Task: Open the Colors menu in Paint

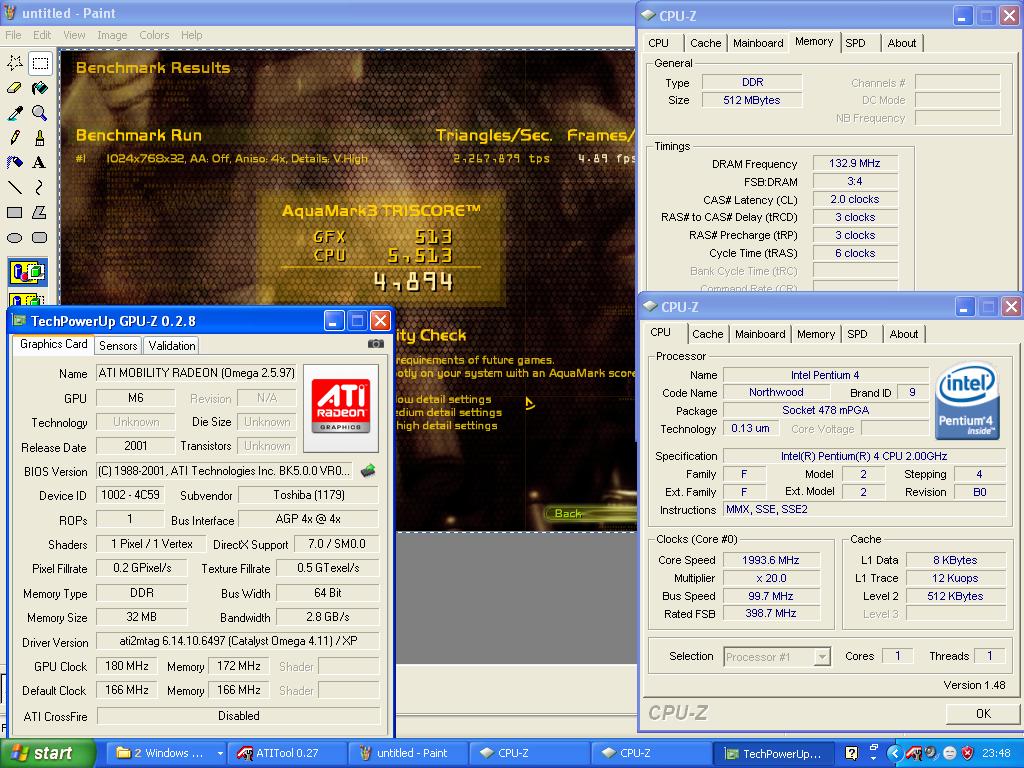Action: 154,35
